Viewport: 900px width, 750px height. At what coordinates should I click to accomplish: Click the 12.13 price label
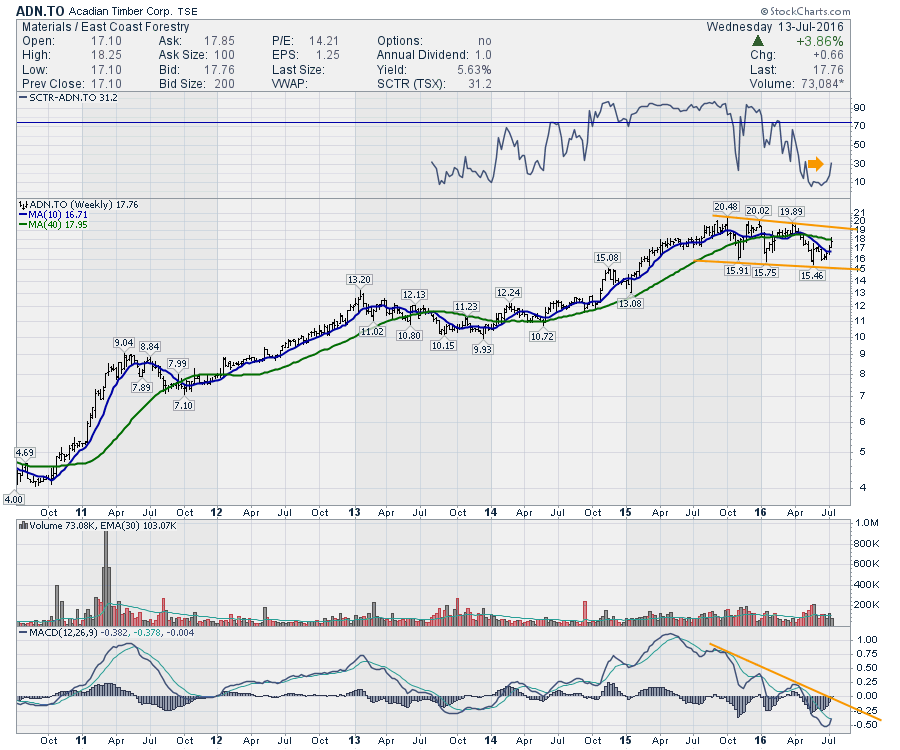coord(414,294)
